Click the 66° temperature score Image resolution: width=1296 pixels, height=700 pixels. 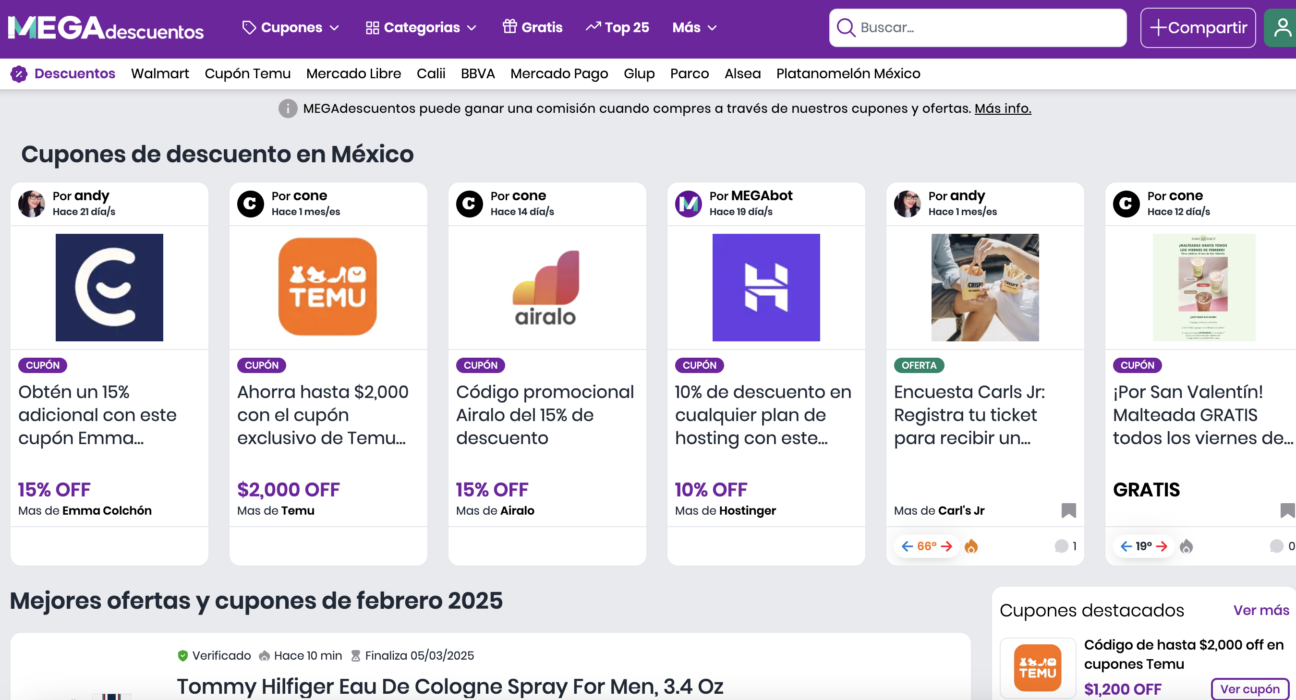(927, 546)
